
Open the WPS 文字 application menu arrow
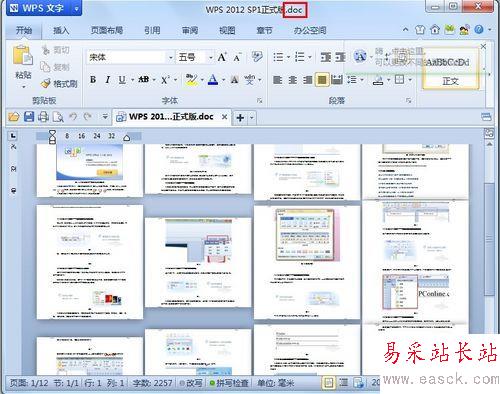tap(76, 8)
